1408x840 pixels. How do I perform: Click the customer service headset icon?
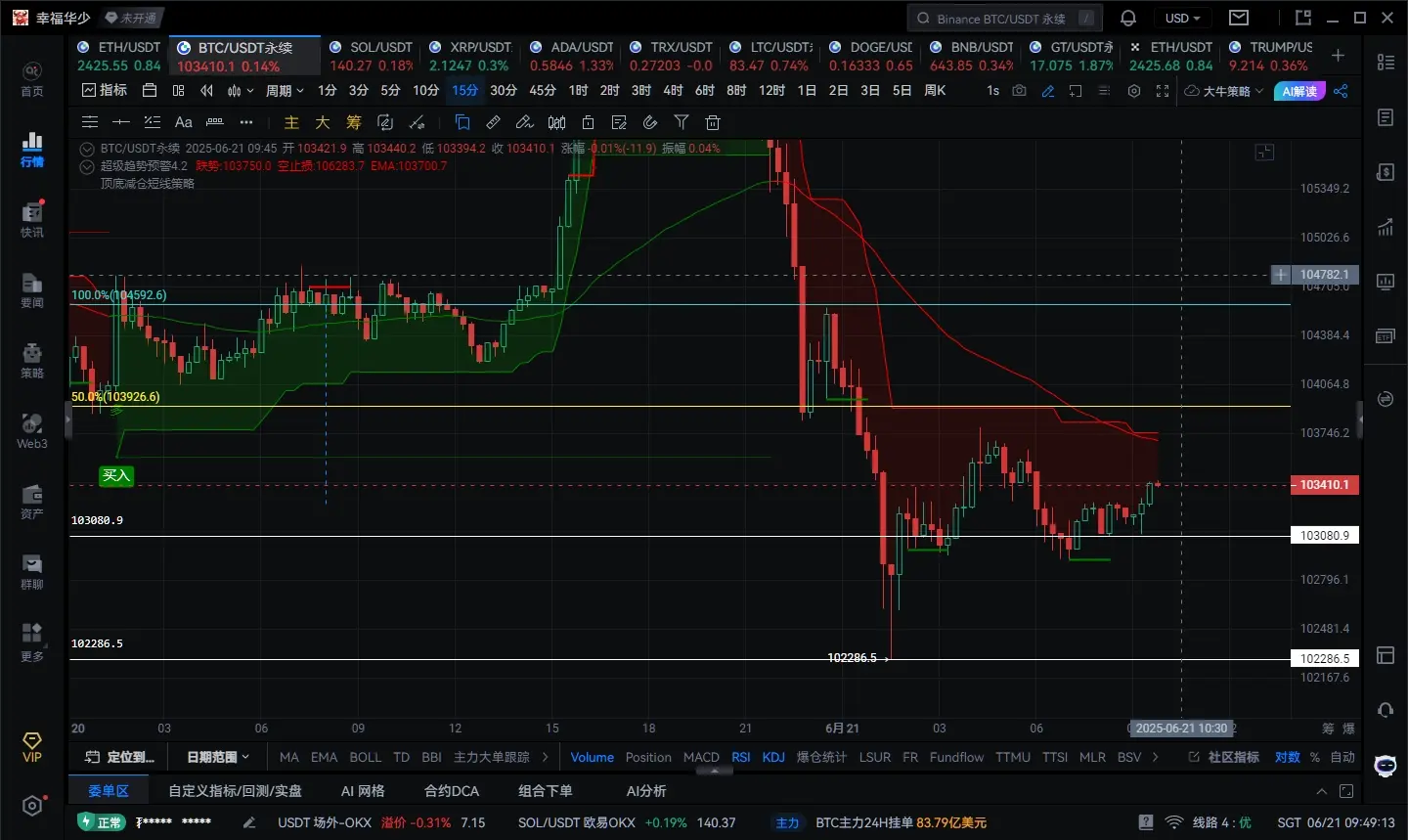(x=1385, y=710)
